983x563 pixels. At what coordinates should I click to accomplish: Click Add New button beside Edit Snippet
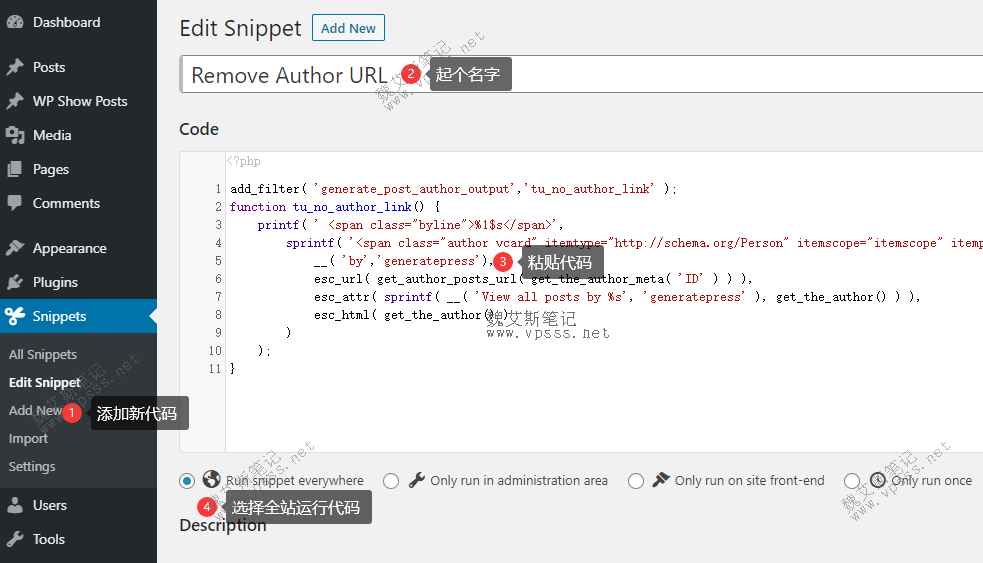348,28
